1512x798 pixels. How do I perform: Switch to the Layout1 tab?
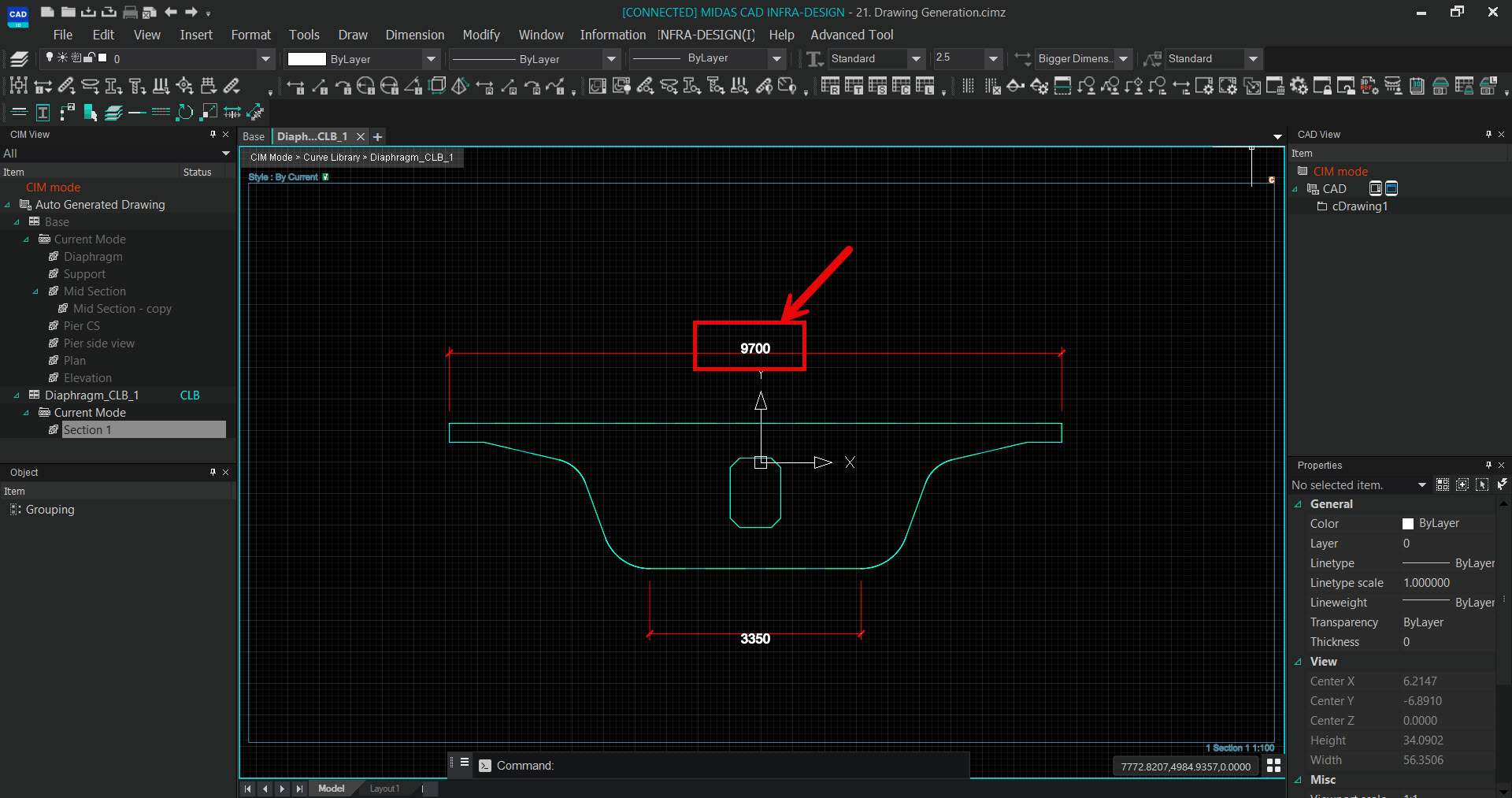384,789
